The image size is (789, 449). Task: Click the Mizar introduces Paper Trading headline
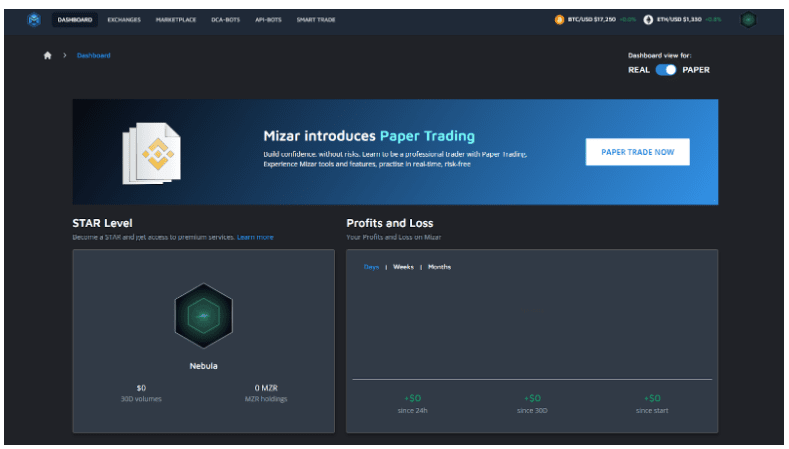[x=369, y=136]
